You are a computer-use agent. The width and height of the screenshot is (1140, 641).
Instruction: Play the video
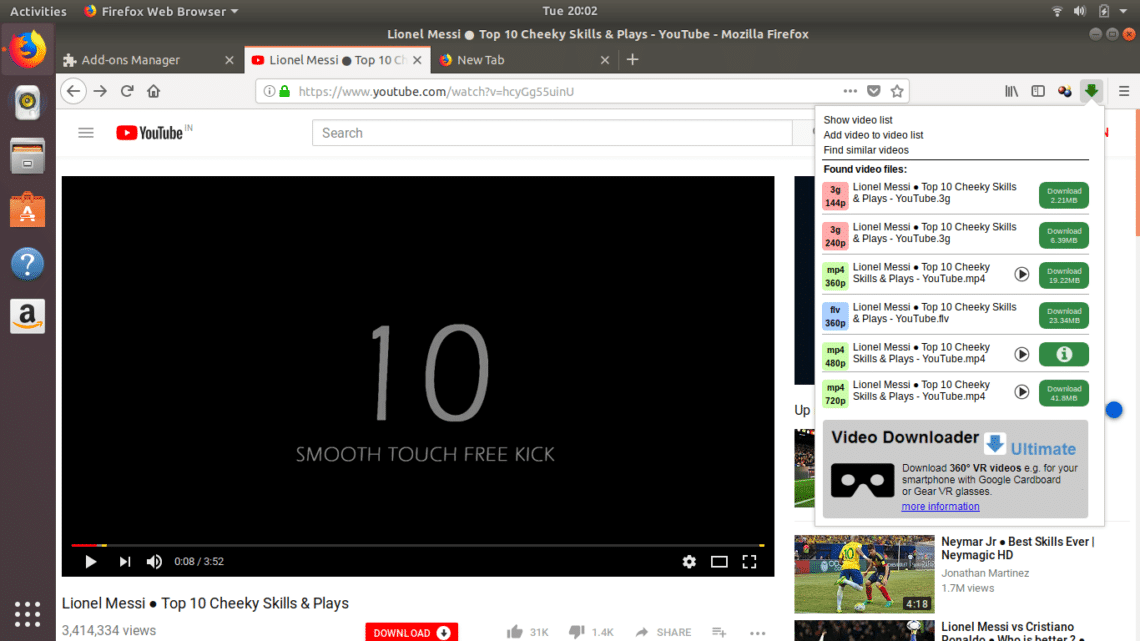(91, 561)
